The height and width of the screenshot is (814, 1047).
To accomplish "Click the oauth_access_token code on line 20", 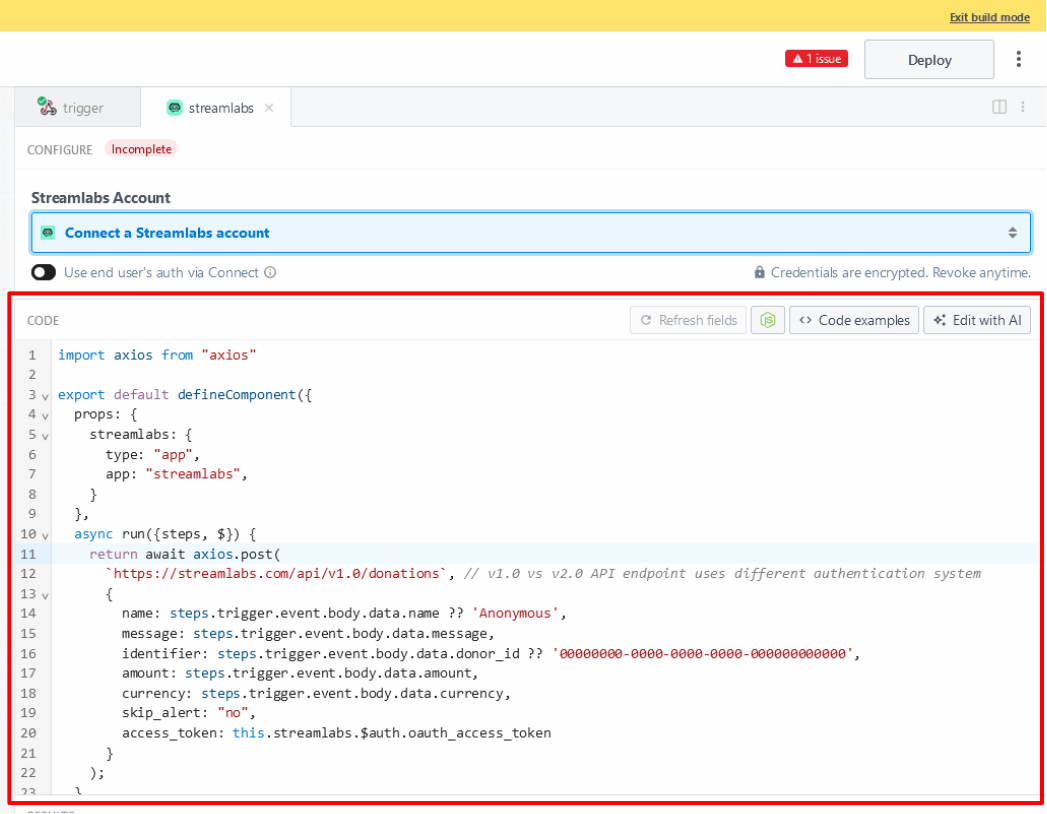I will point(479,733).
